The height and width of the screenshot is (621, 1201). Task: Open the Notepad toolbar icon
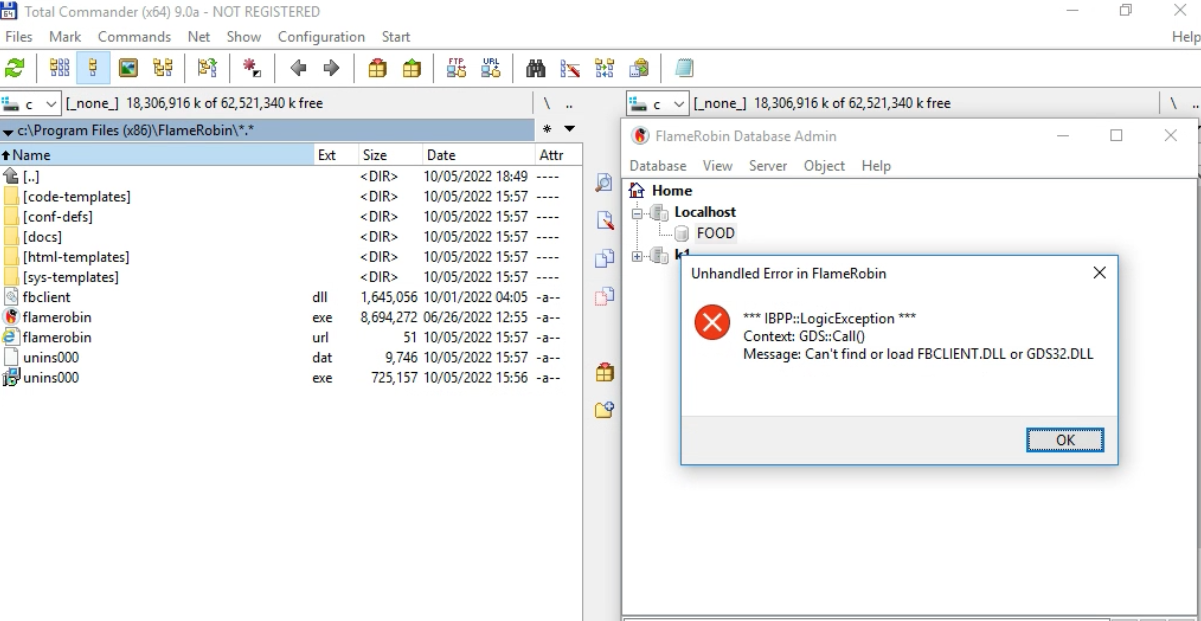click(685, 68)
